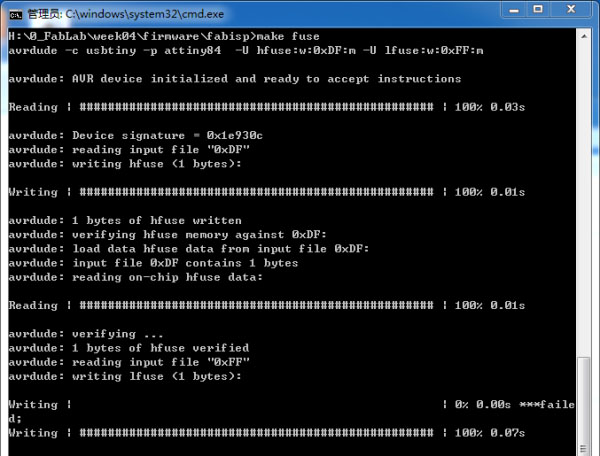Click 'writing lfuse (1 bytes):' line
600x456 pixels.
coord(125,376)
